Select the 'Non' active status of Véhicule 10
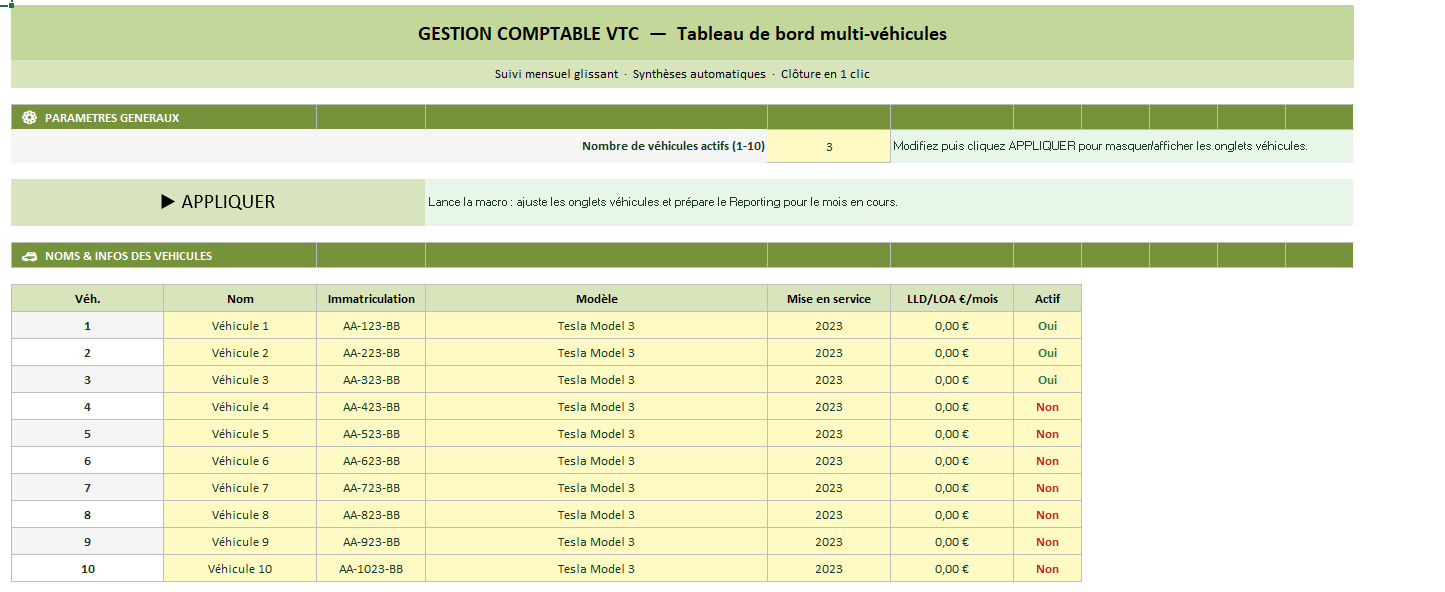1445x592 pixels. (1047, 569)
